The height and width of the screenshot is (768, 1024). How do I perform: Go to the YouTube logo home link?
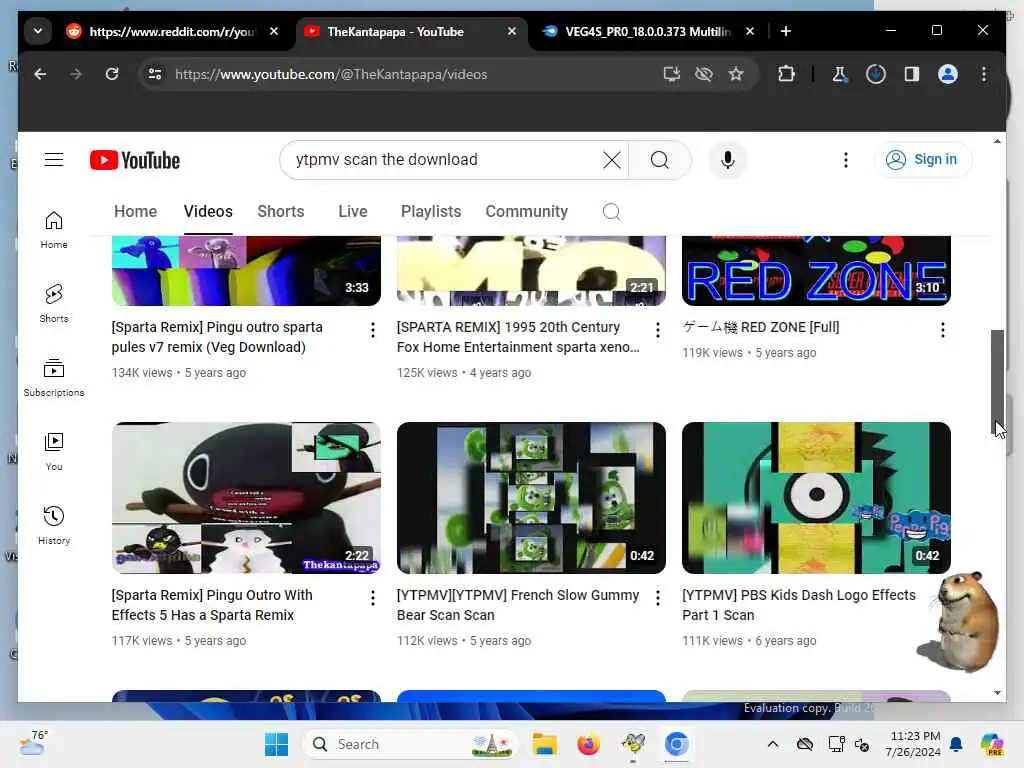(135, 160)
